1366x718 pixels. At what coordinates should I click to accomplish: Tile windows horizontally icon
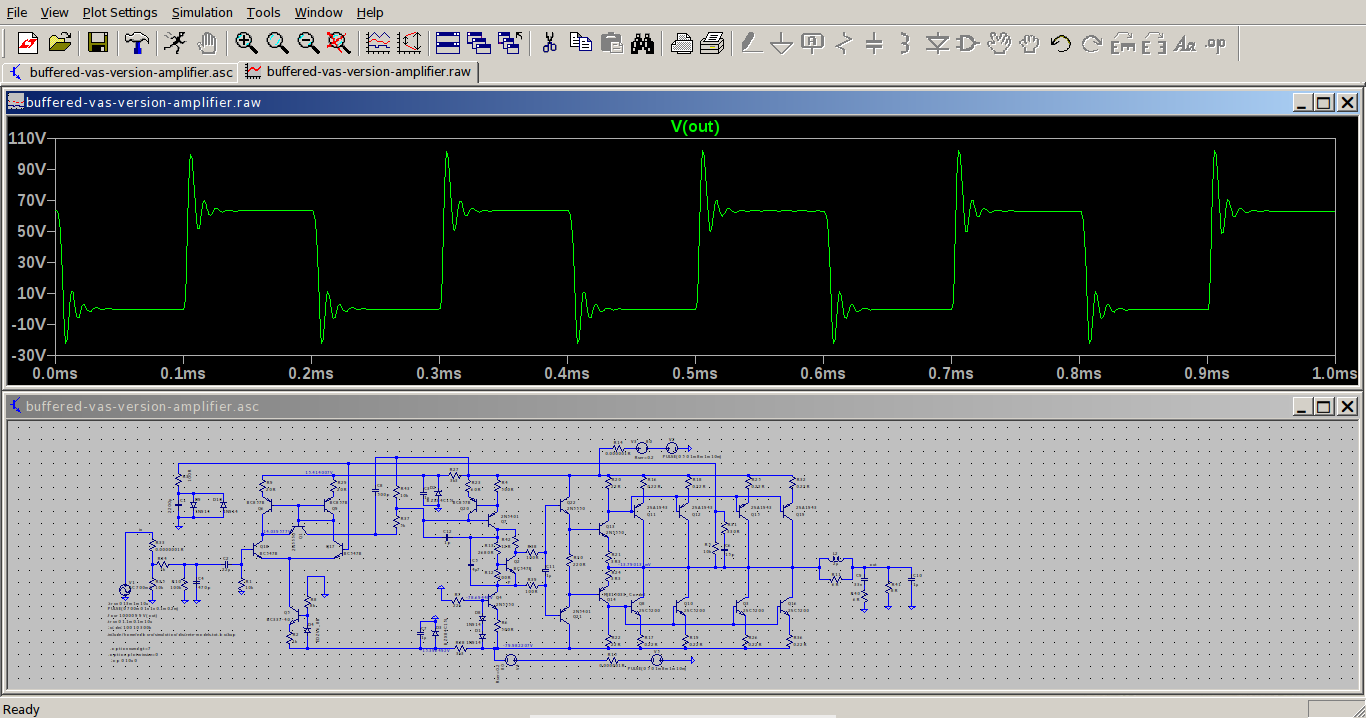448,43
